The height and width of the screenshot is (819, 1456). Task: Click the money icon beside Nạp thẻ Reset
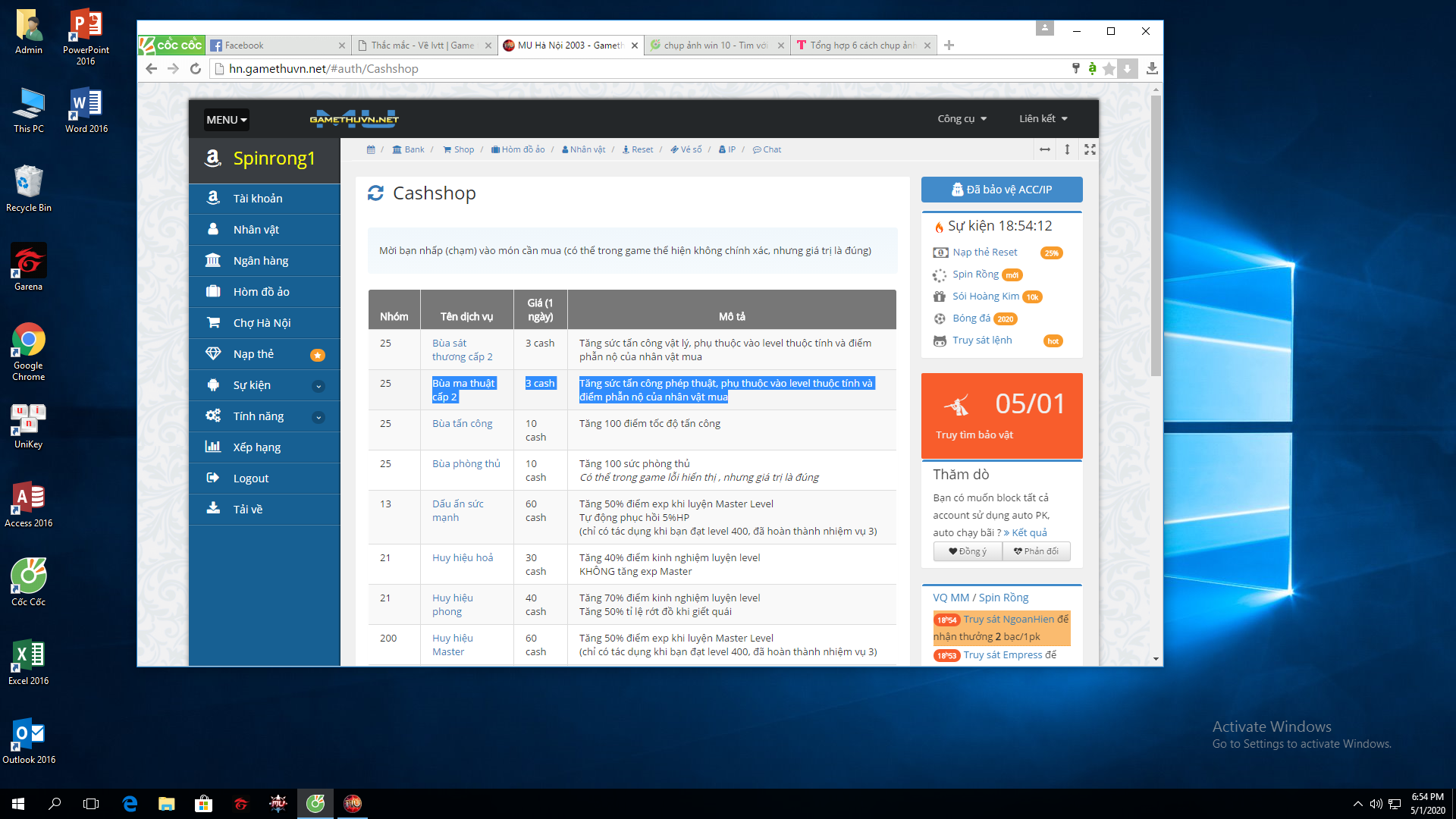point(940,252)
